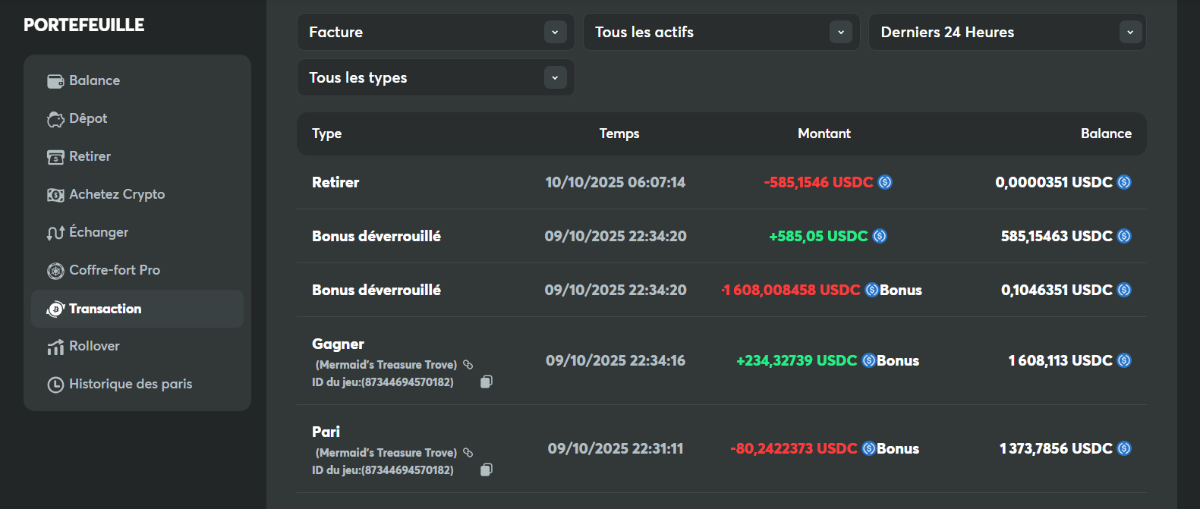The width and height of the screenshot is (1200, 509).
Task: Go to the Rollover menu entry
Action: point(94,347)
